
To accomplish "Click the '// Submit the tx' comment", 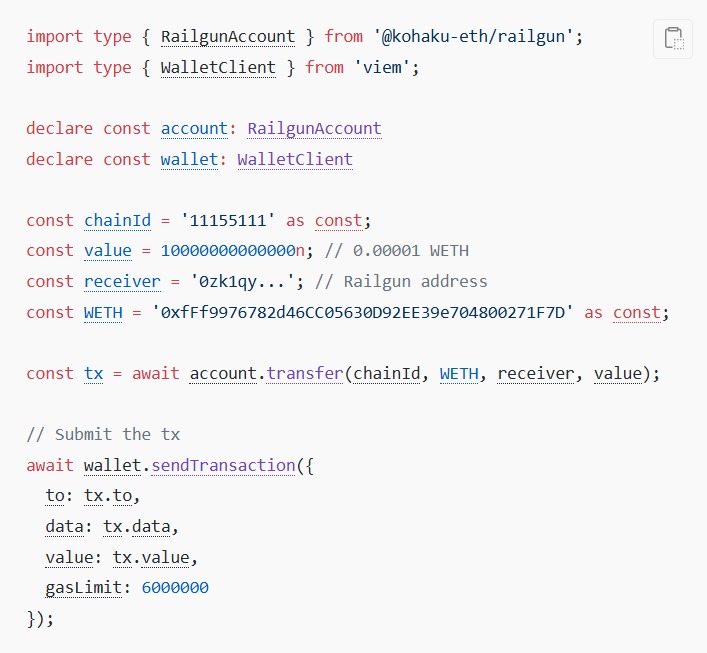I will 103,434.
